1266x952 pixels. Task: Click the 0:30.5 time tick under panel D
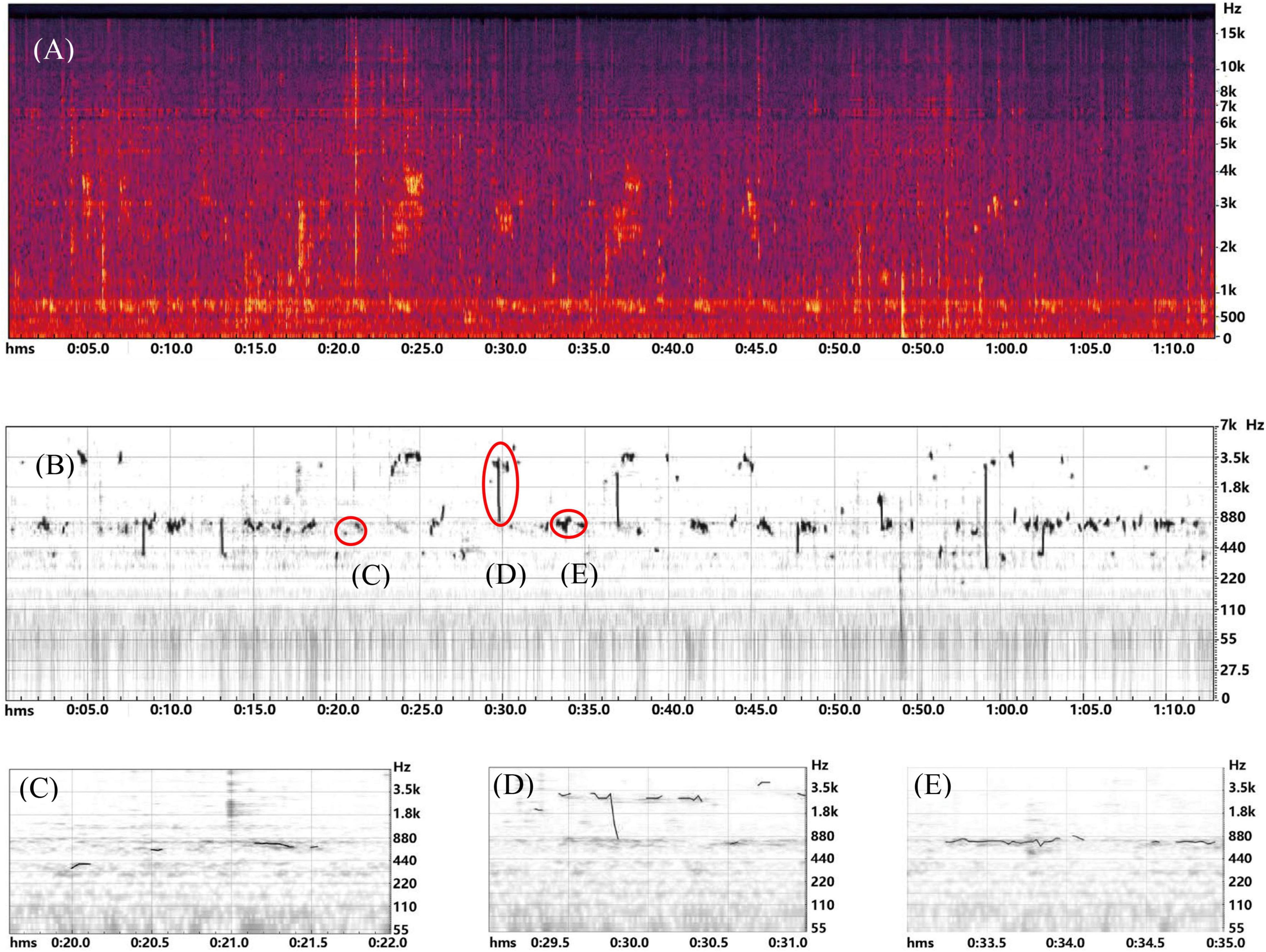coord(709,943)
